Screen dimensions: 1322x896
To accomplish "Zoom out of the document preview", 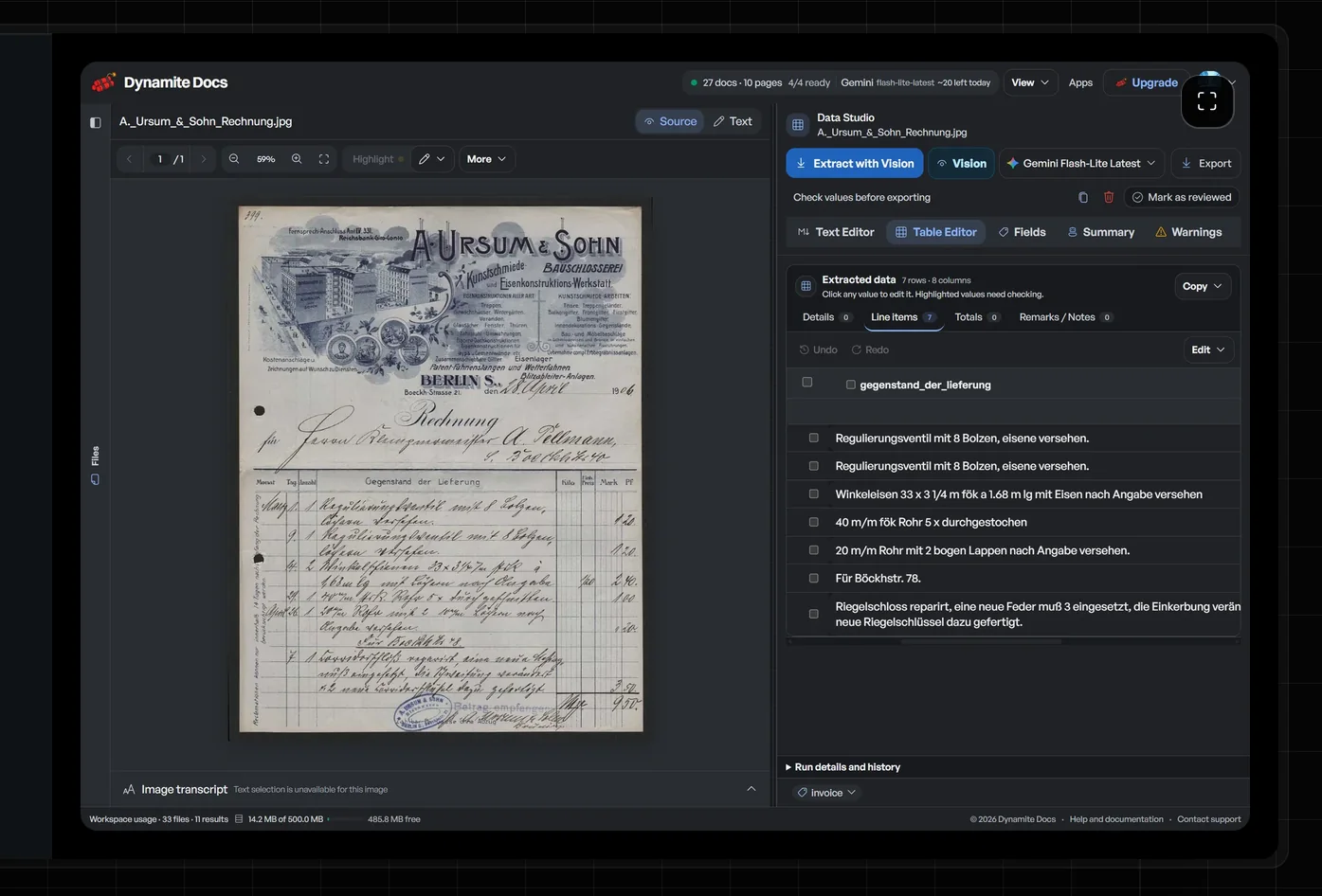I will click(x=234, y=159).
